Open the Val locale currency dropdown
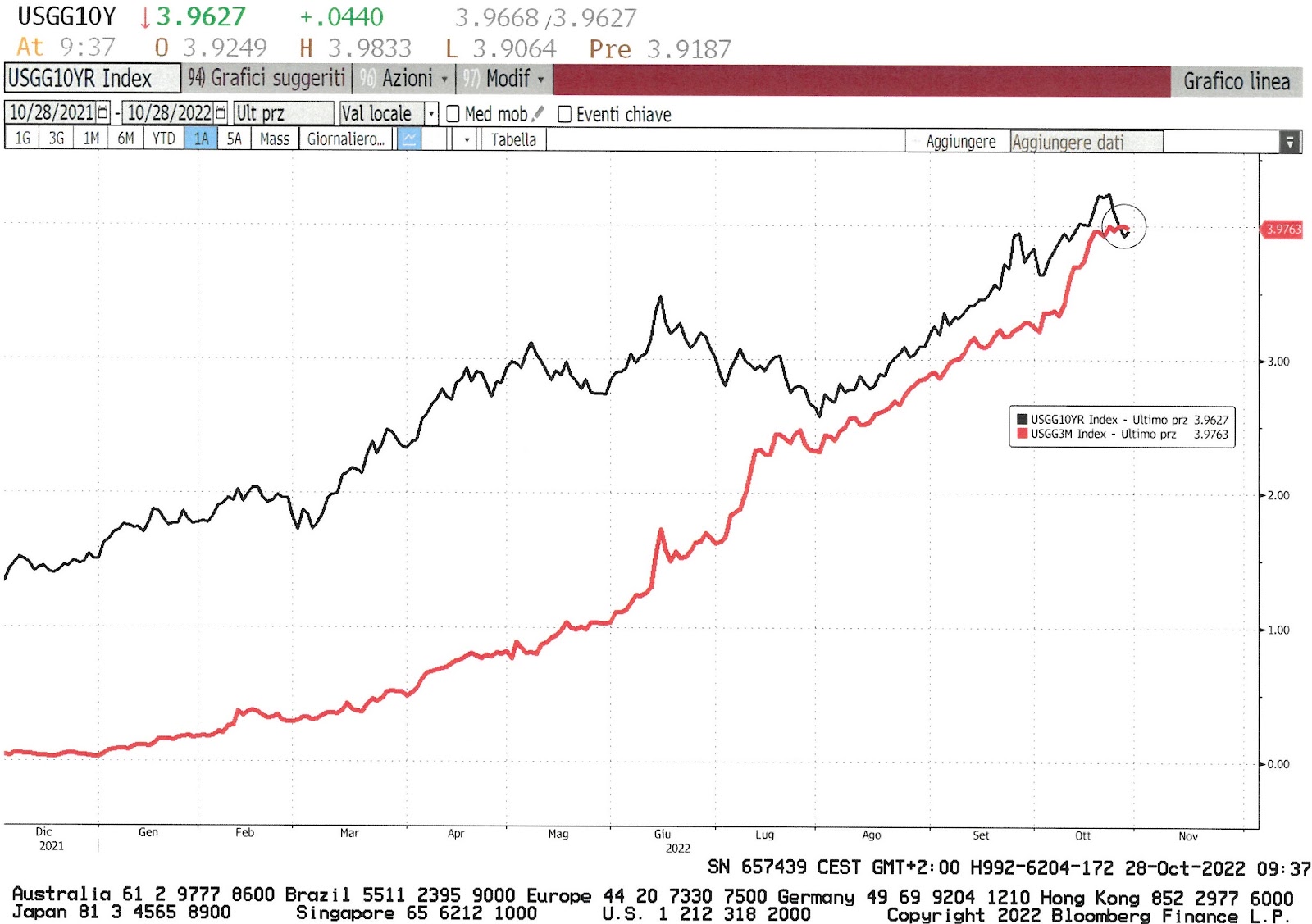Viewport: 1312px width, 924px height. coord(430,114)
